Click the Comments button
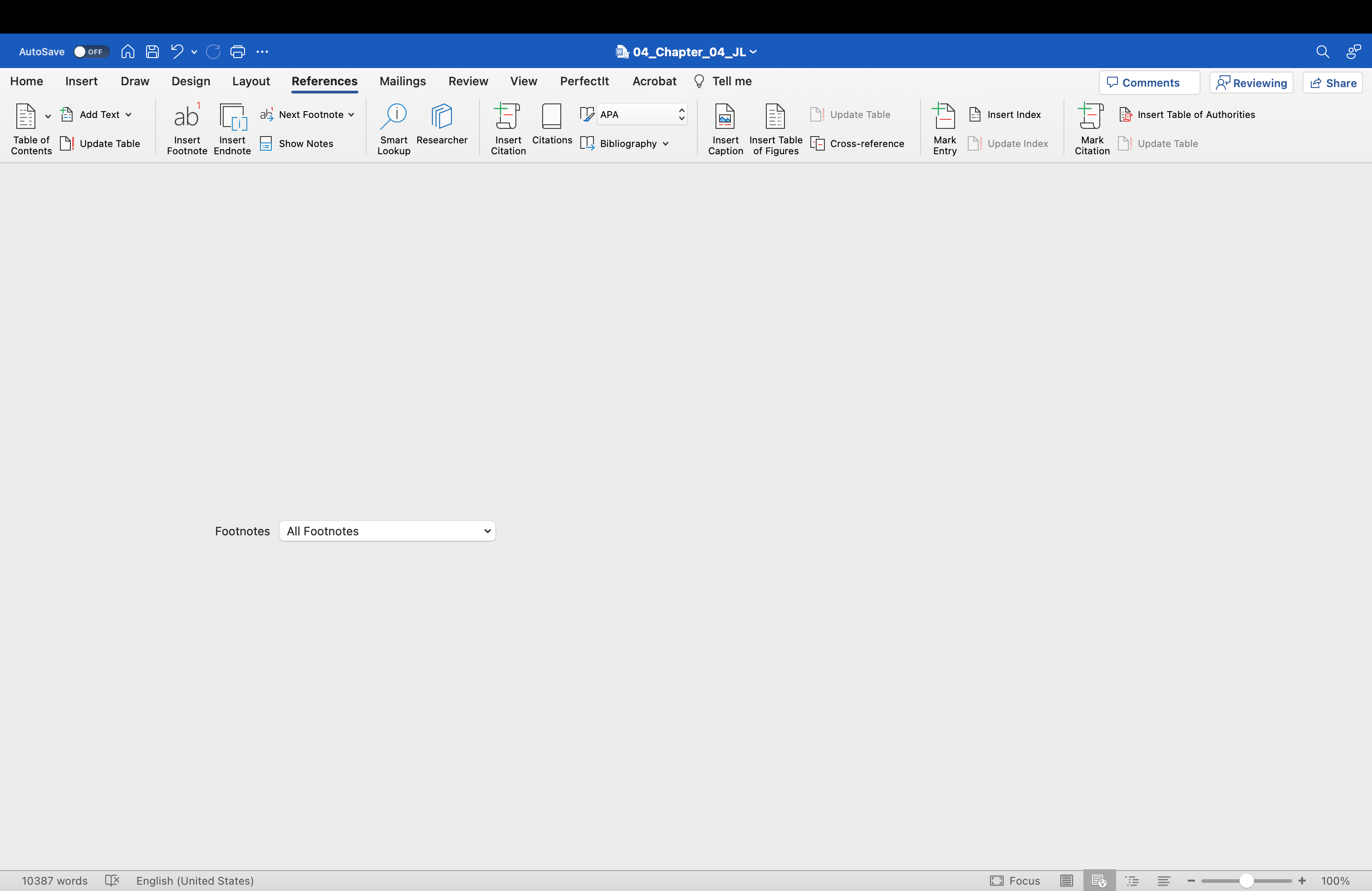1372x891 pixels. tap(1149, 83)
